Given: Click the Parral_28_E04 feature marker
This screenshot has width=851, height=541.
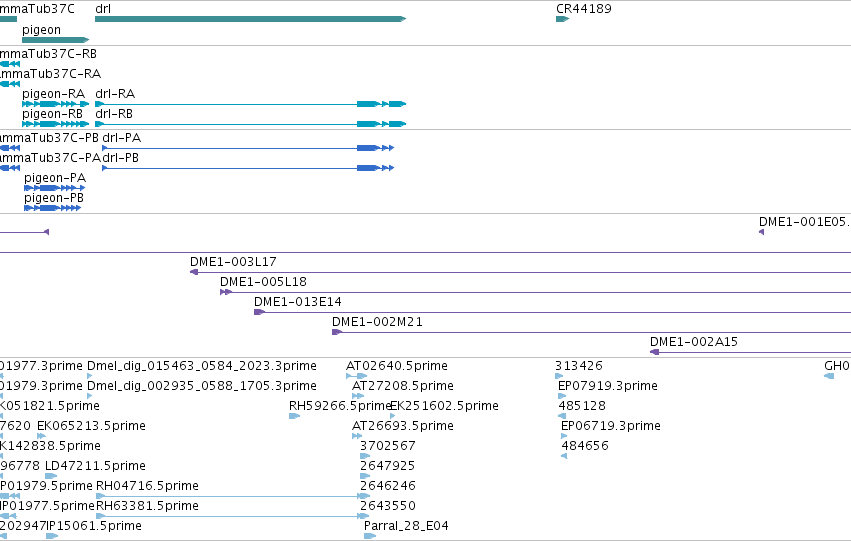Looking at the screenshot, I should tap(370, 536).
